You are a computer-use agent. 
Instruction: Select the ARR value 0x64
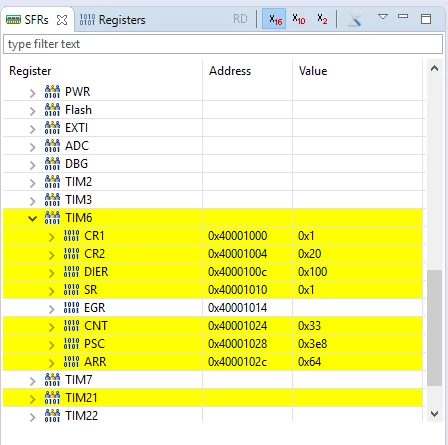(309, 362)
